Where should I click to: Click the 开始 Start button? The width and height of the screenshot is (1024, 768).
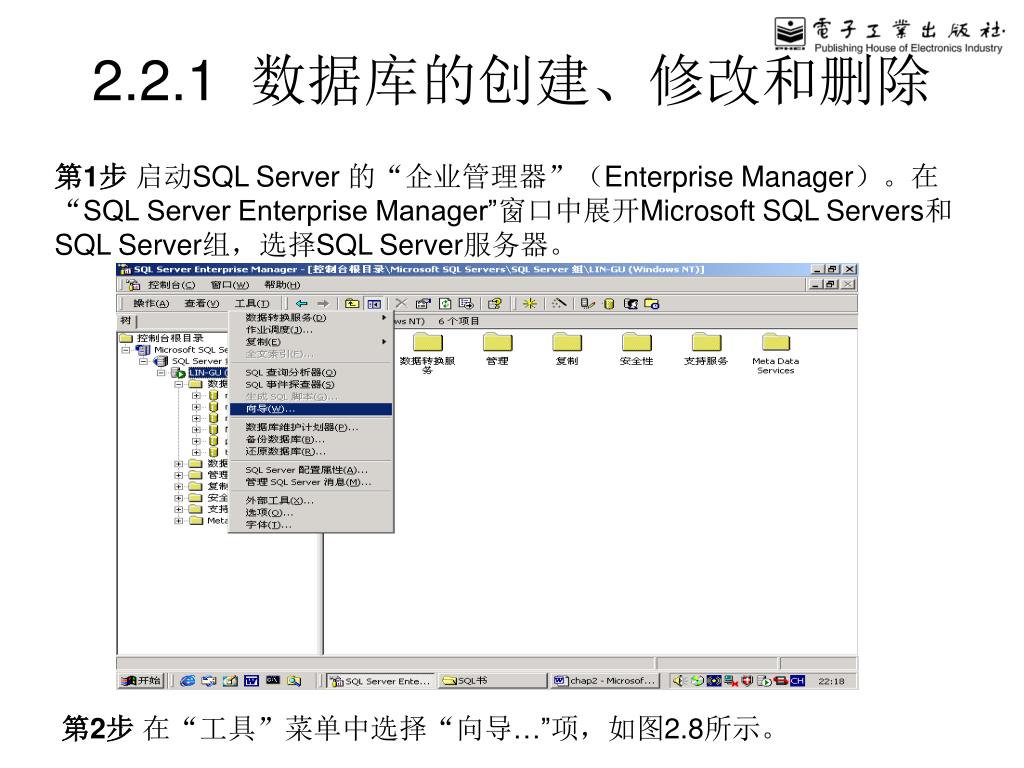(x=140, y=680)
